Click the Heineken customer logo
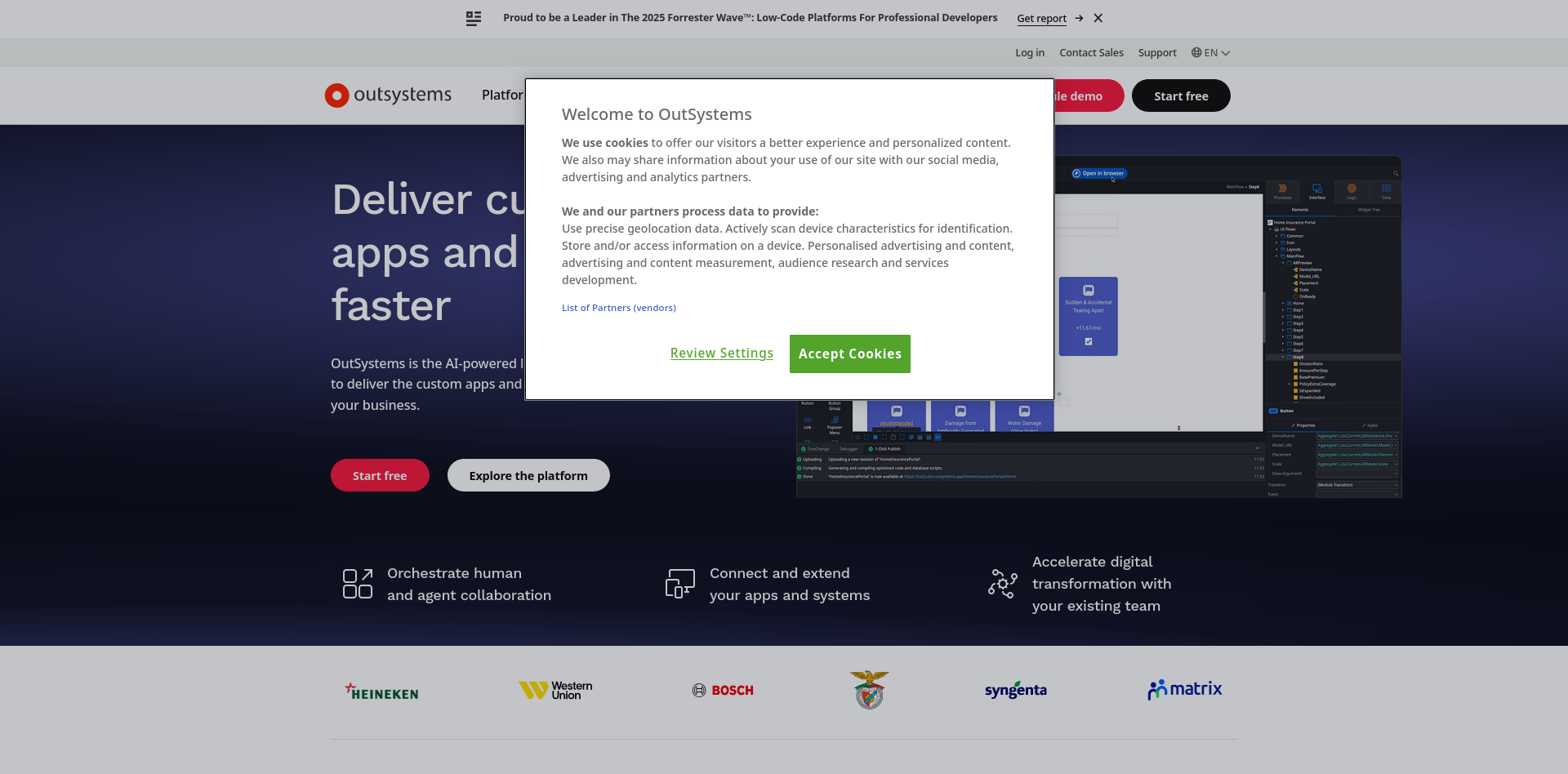The image size is (1568, 774). [x=381, y=692]
